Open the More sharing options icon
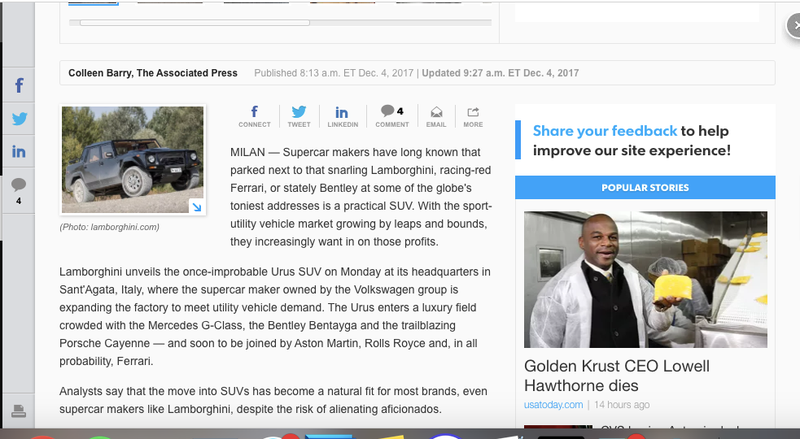 tap(473, 116)
